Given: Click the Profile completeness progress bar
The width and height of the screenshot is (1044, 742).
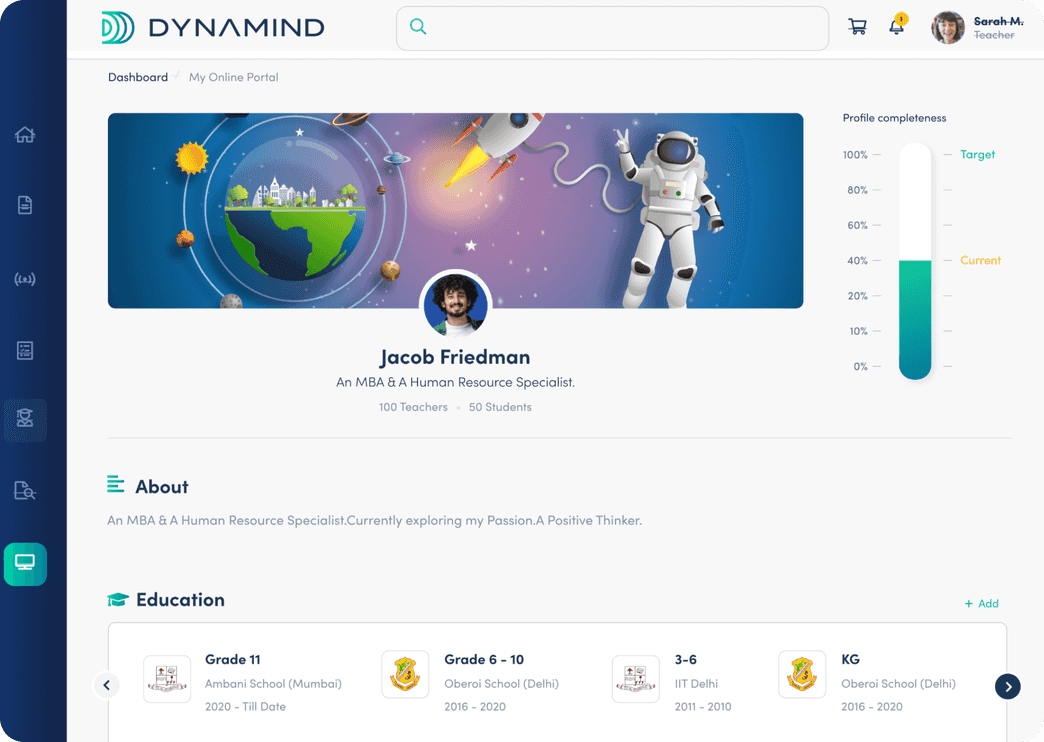Looking at the screenshot, I should [x=915, y=262].
